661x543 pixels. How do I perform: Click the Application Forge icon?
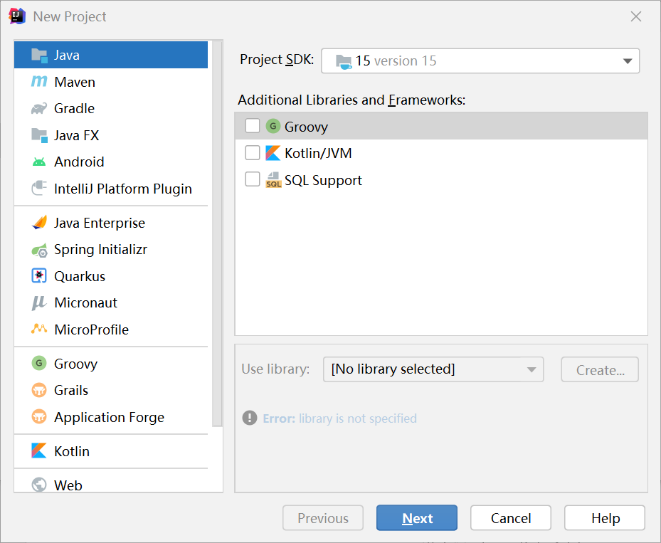pos(39,417)
